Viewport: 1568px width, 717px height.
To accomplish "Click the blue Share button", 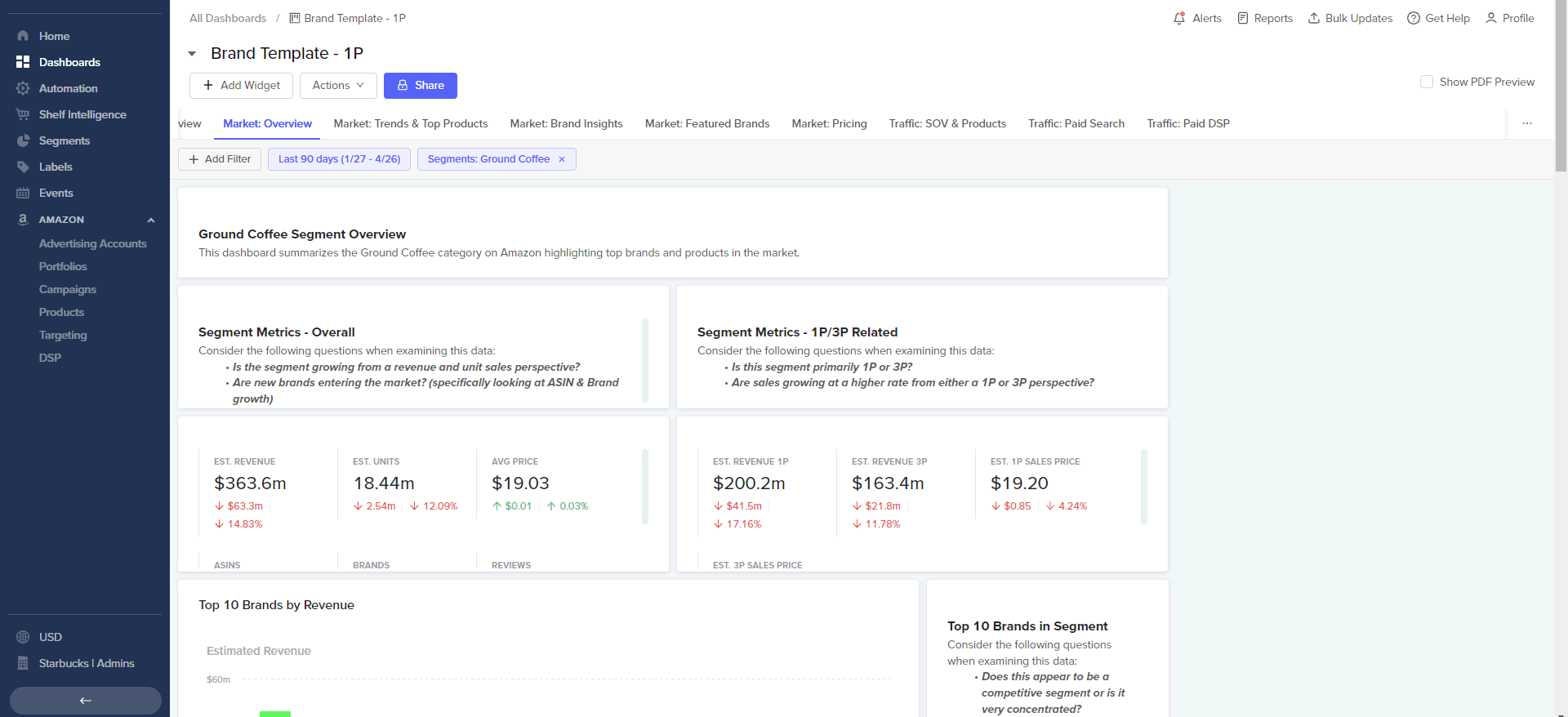I will (x=421, y=85).
